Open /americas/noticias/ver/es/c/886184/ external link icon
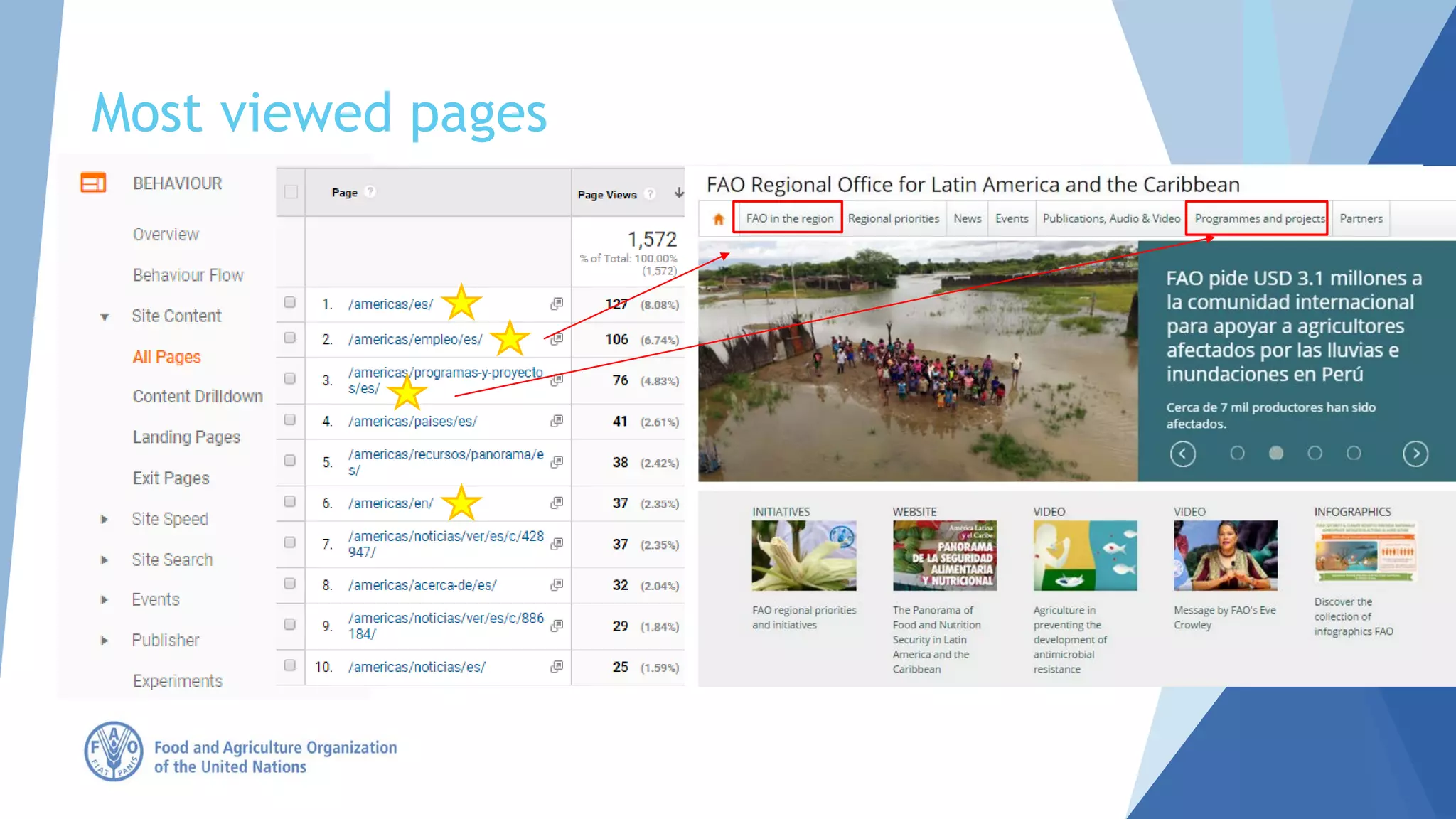This screenshot has width=1456, height=819. (x=557, y=626)
